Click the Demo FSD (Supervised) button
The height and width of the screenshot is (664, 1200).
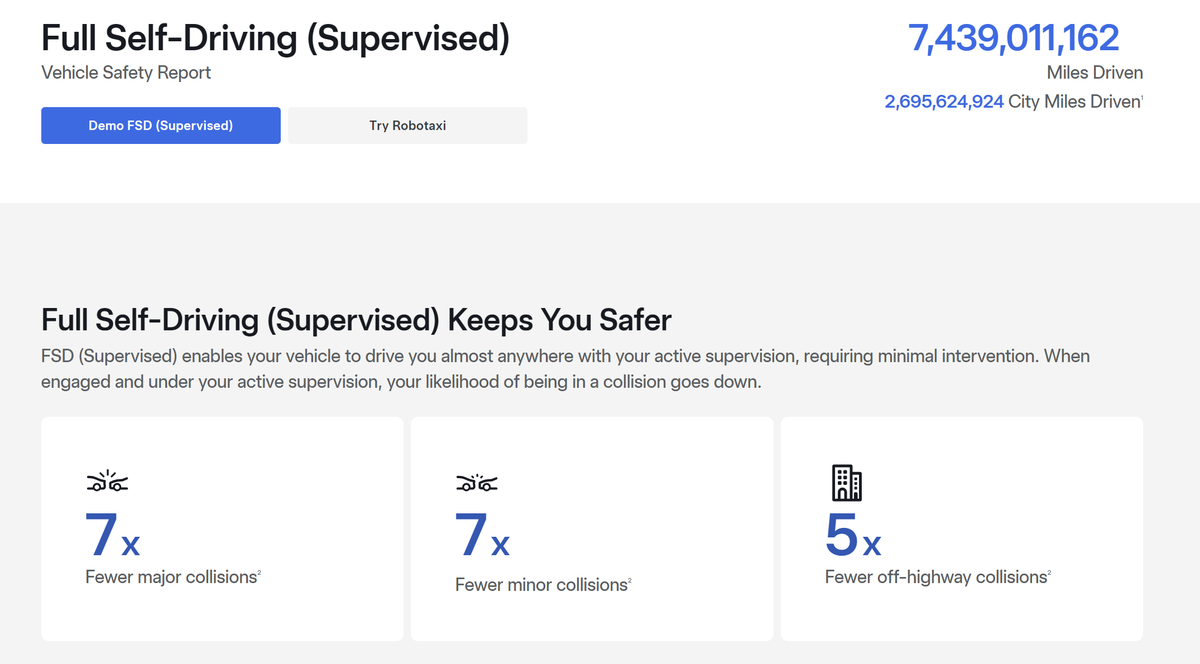point(160,126)
